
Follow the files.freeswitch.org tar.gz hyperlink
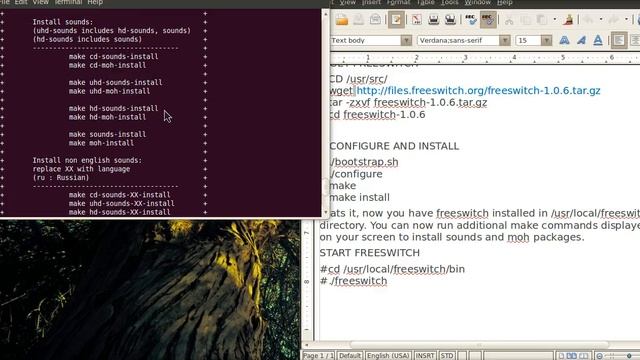[x=478, y=91]
